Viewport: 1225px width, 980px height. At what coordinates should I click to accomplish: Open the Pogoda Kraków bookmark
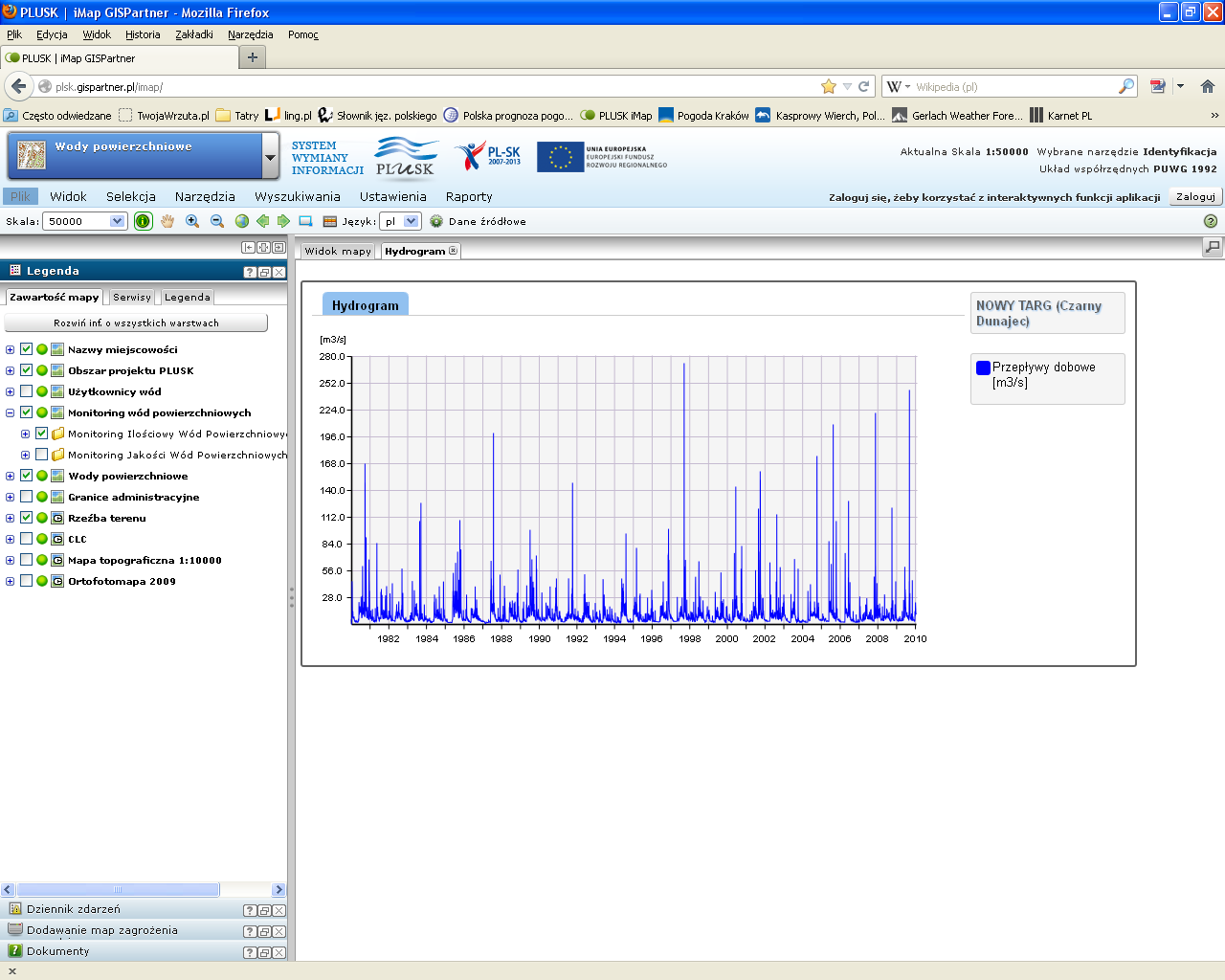[703, 115]
